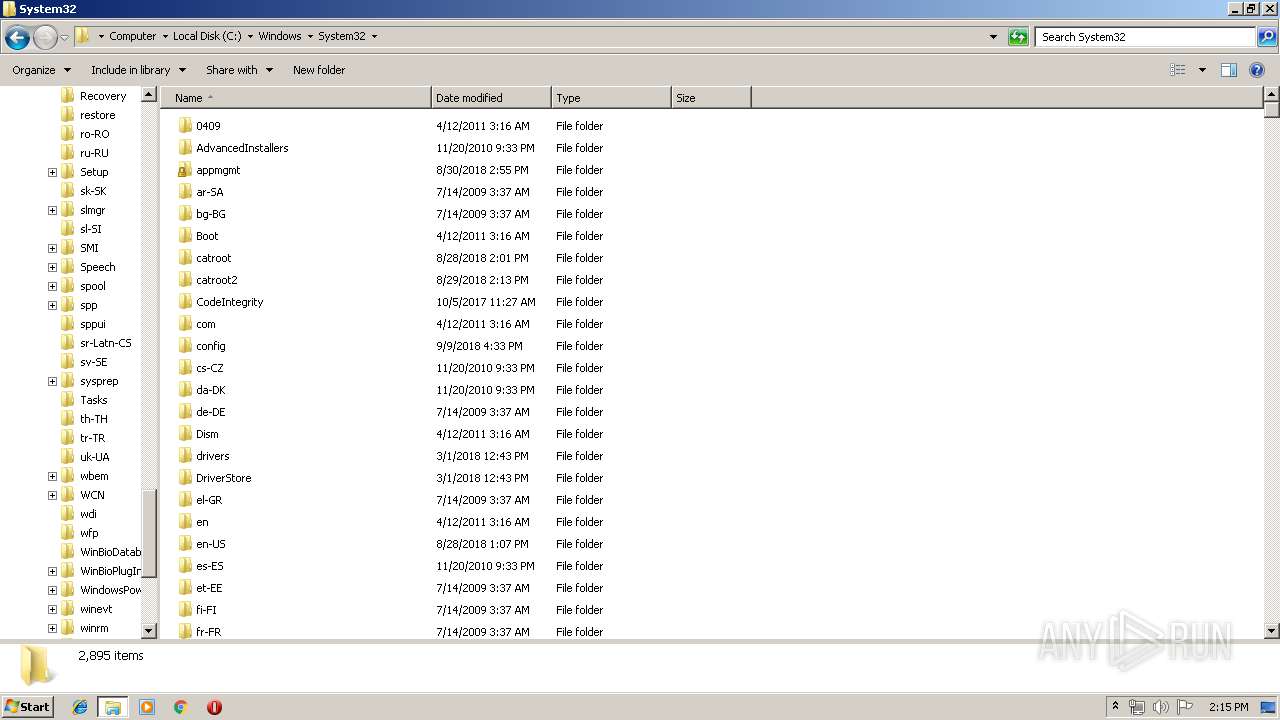
Task: Click Computer in the address breadcrumb
Action: pos(133,36)
